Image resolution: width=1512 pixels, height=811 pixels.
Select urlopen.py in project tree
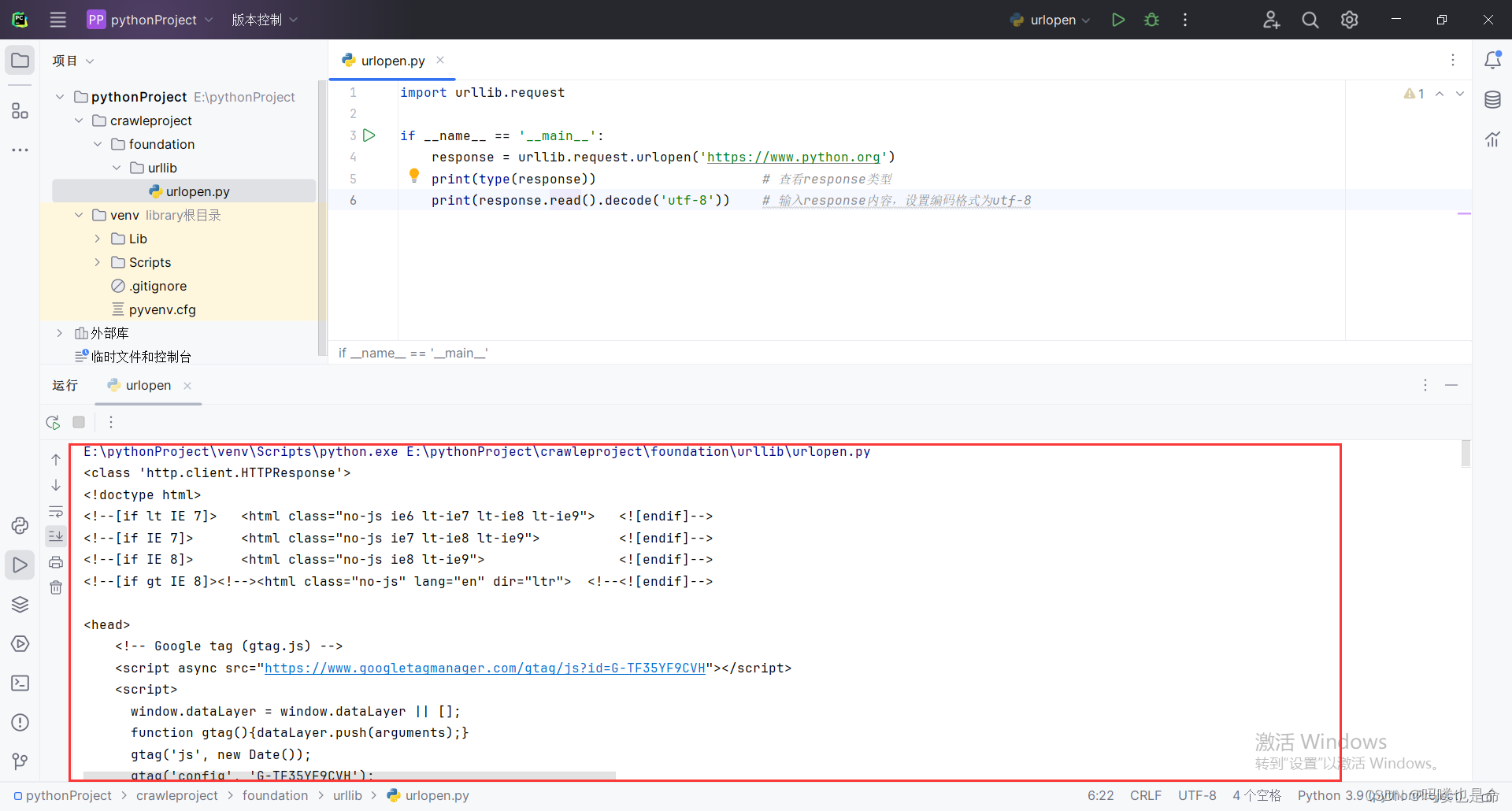(x=184, y=191)
